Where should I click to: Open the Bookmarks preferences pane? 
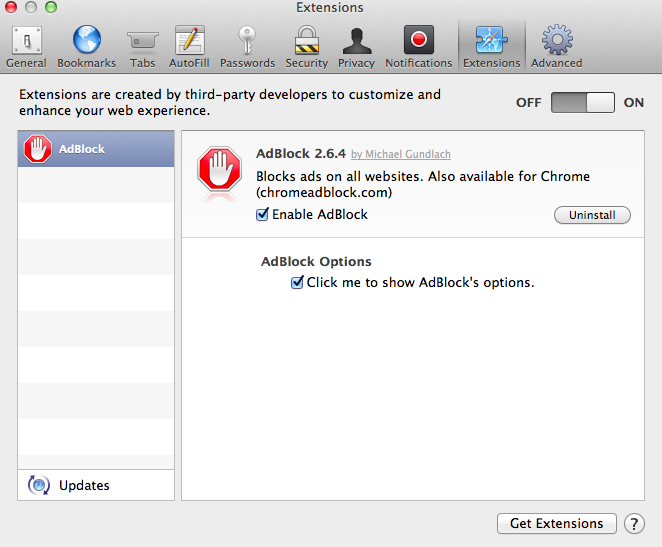[x=86, y=46]
